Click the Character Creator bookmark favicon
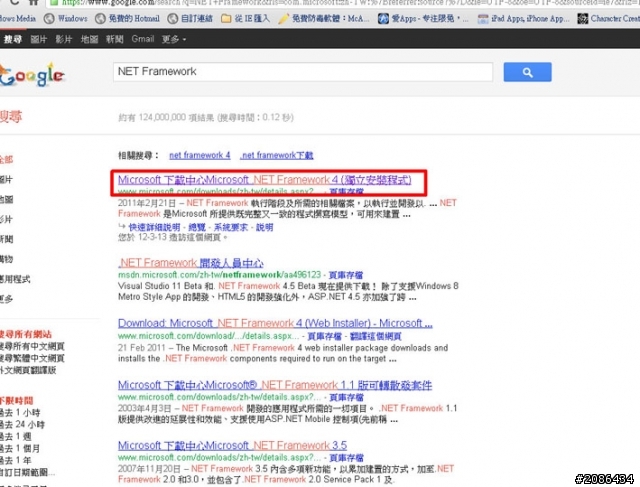 pyautogui.click(x=582, y=18)
